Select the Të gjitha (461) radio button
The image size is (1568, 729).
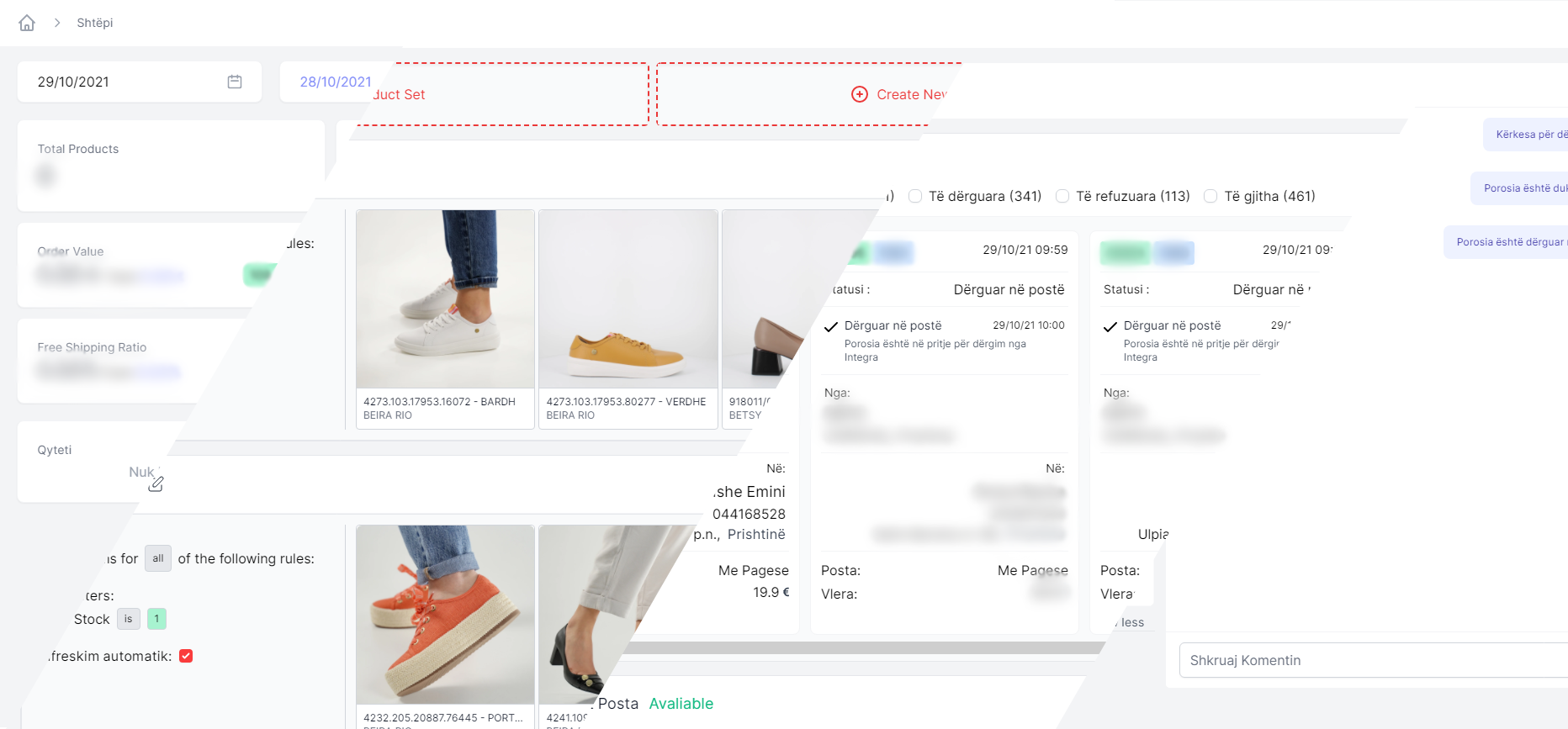click(x=1210, y=196)
